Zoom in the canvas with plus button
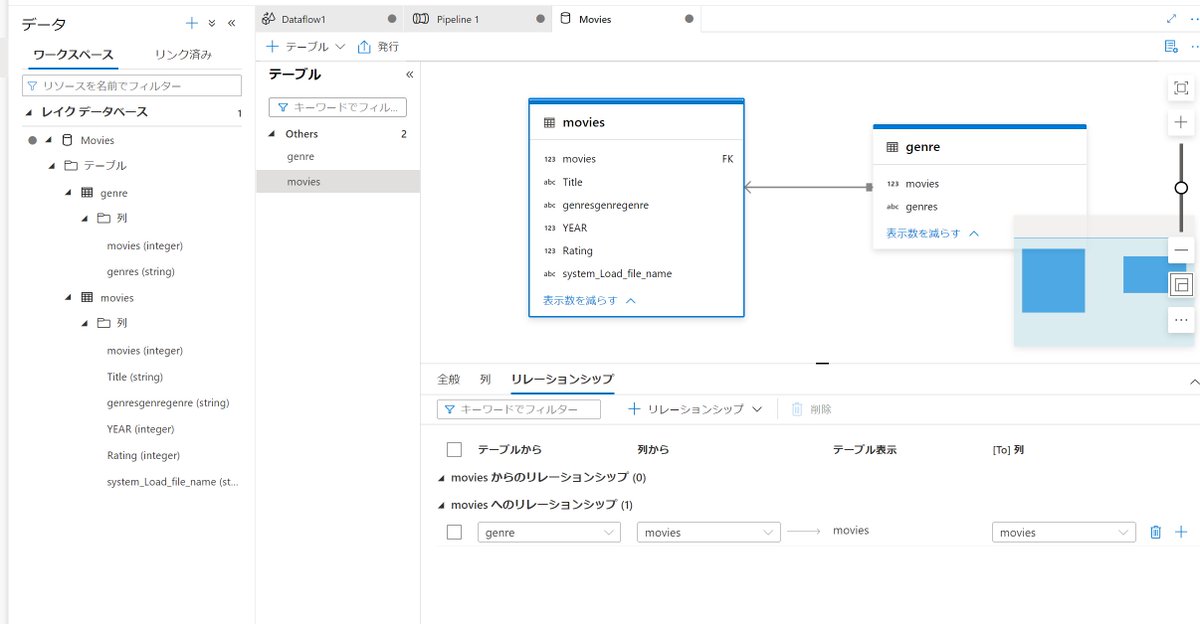This screenshot has height=624, width=1200. 1181,122
